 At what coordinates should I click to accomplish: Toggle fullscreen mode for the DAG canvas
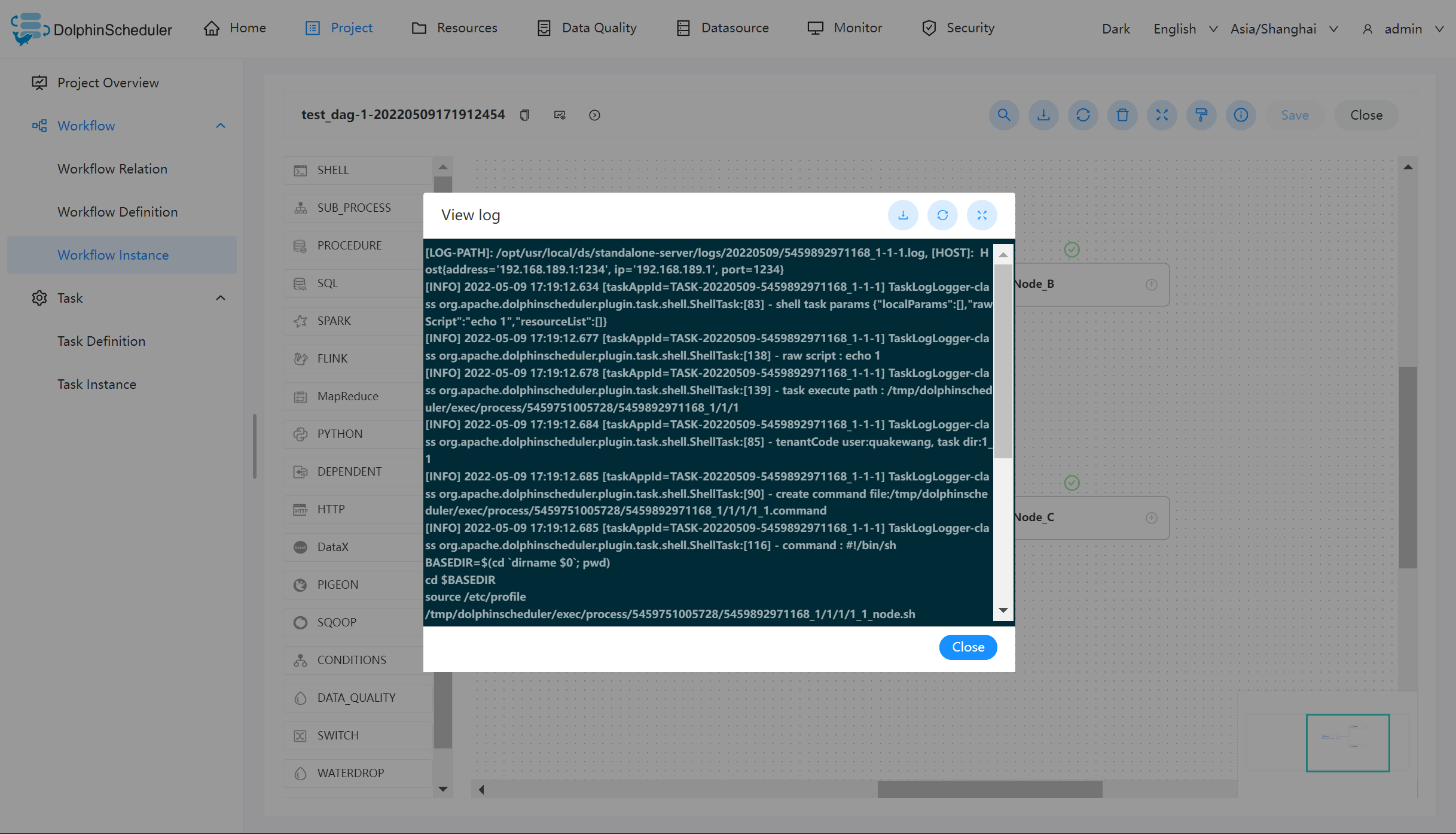click(1162, 115)
